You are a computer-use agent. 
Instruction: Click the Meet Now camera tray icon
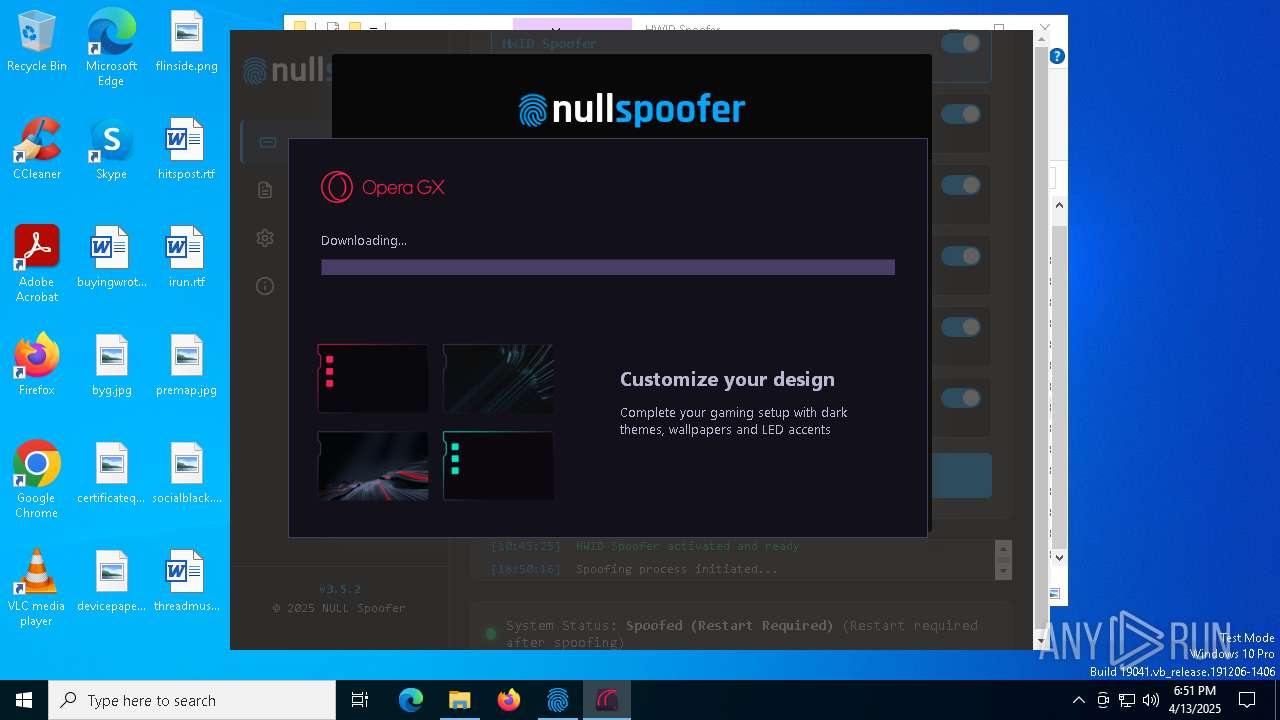[1103, 700]
